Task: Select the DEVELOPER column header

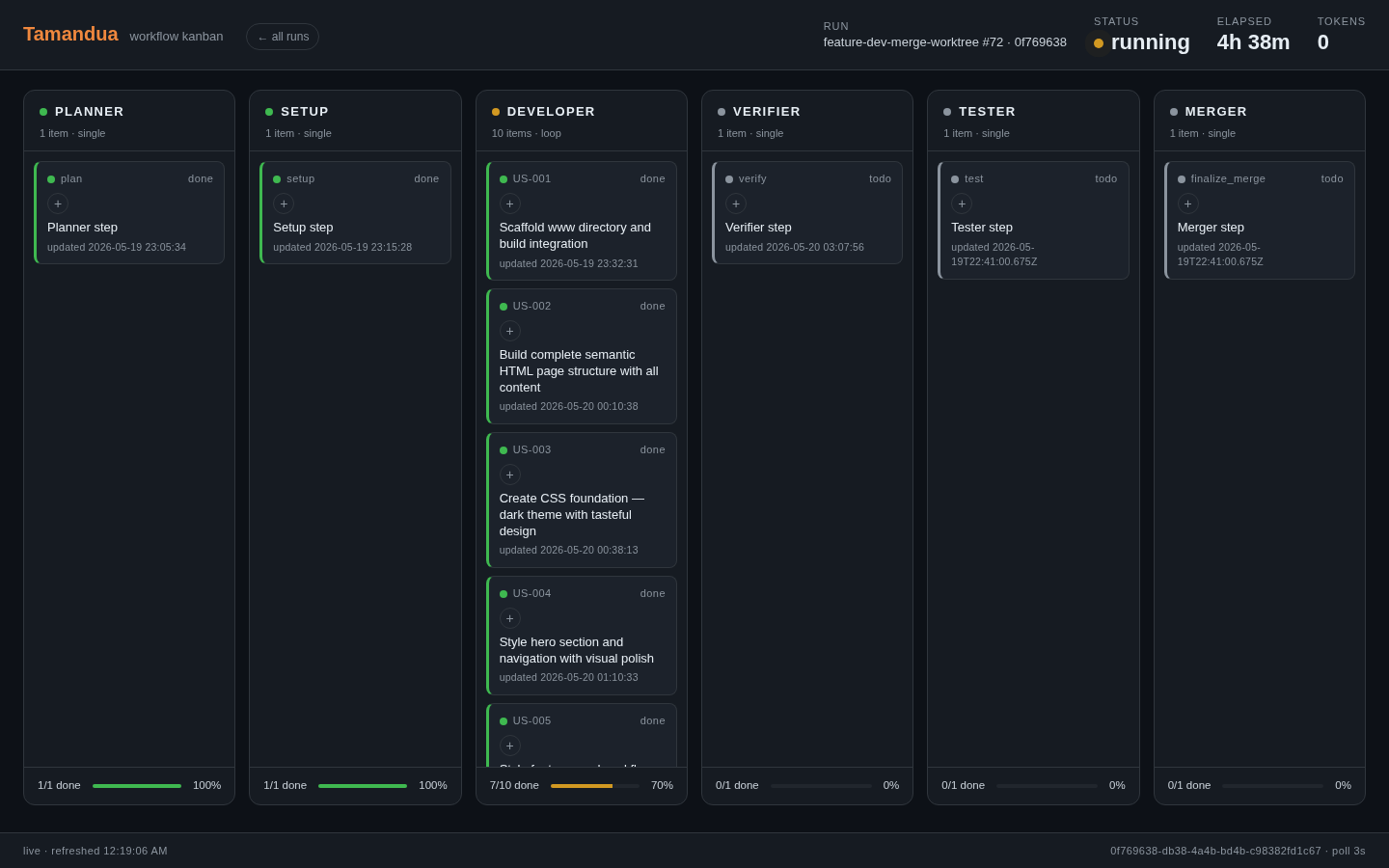Action: 552,112
